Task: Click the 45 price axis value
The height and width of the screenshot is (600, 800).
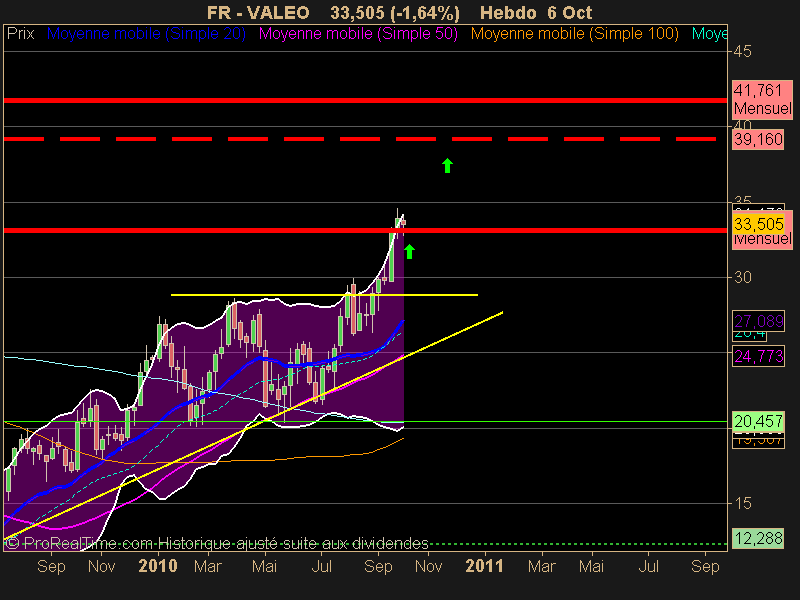Action: pyautogui.click(x=743, y=52)
